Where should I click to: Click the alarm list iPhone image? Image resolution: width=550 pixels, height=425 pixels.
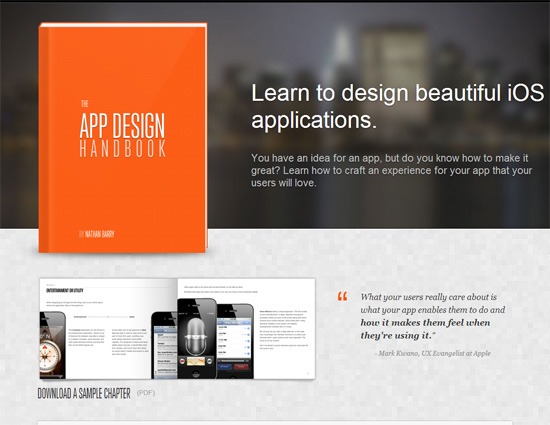pos(235,342)
